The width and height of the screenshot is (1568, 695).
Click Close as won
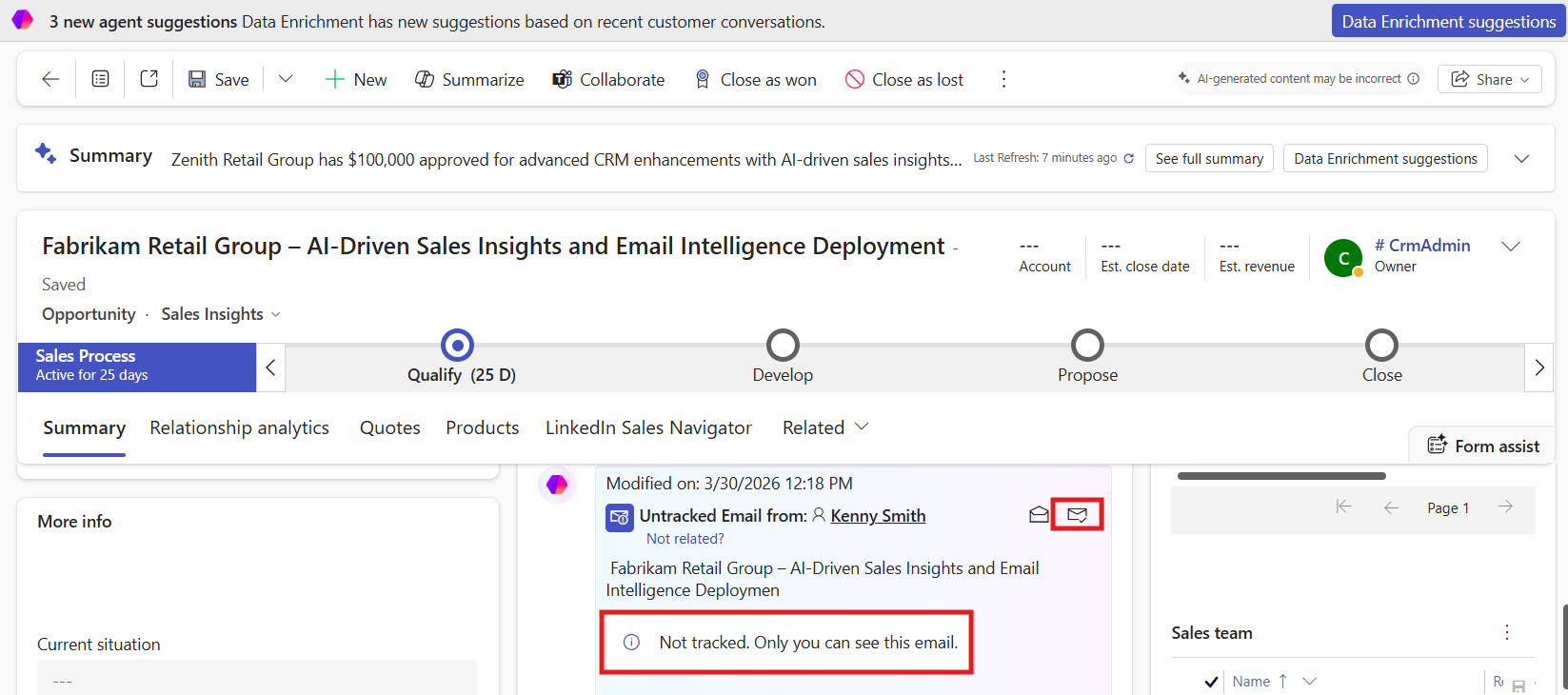(x=756, y=79)
